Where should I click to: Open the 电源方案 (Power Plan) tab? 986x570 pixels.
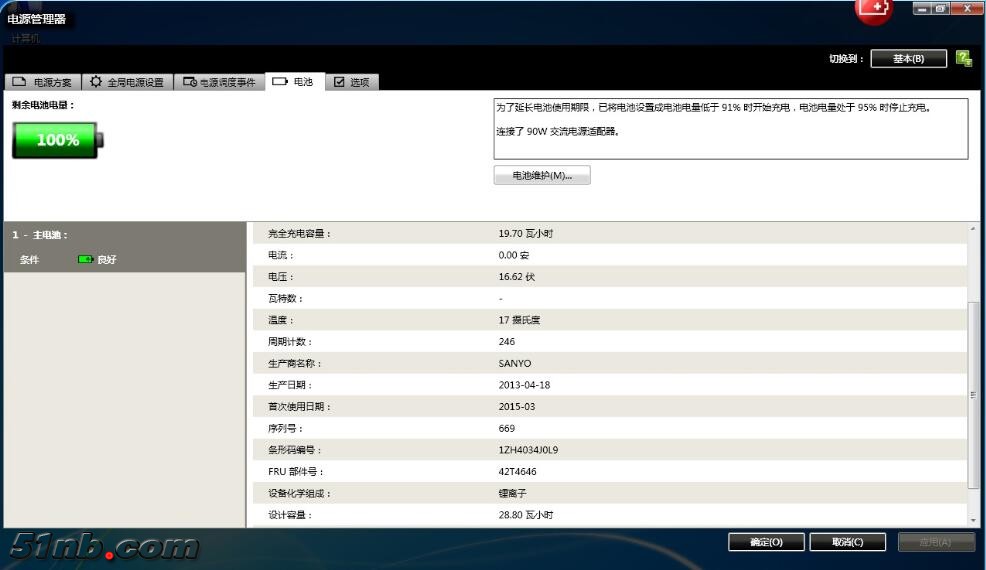[x=42, y=82]
